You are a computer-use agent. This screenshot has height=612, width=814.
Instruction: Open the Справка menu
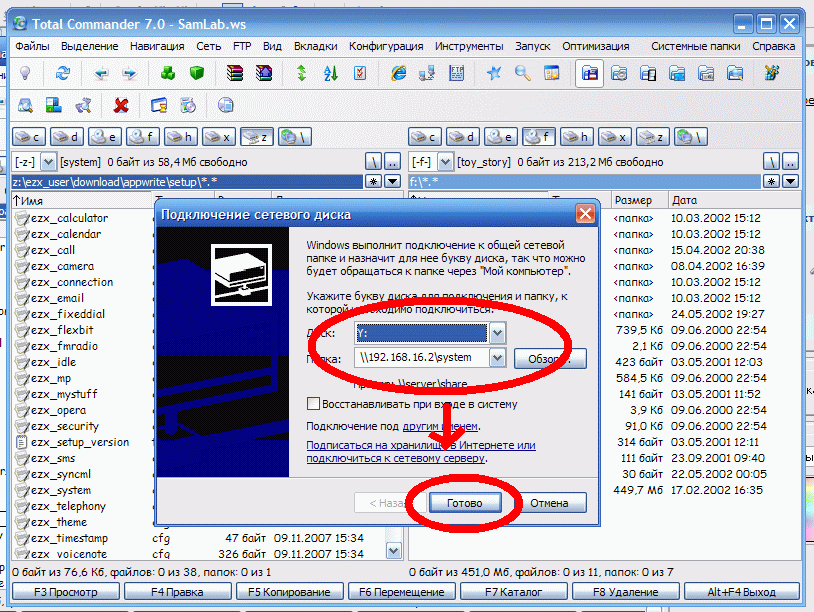click(x=774, y=46)
